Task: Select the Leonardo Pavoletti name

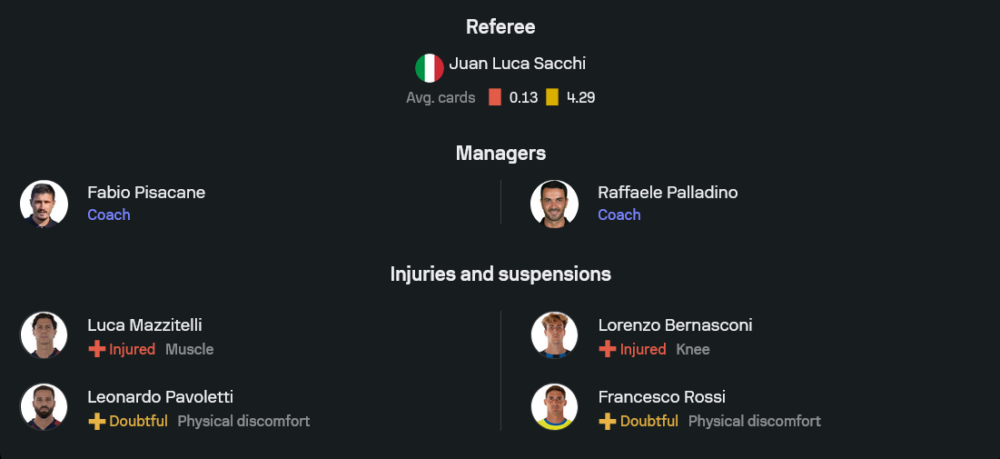Action: tap(160, 397)
